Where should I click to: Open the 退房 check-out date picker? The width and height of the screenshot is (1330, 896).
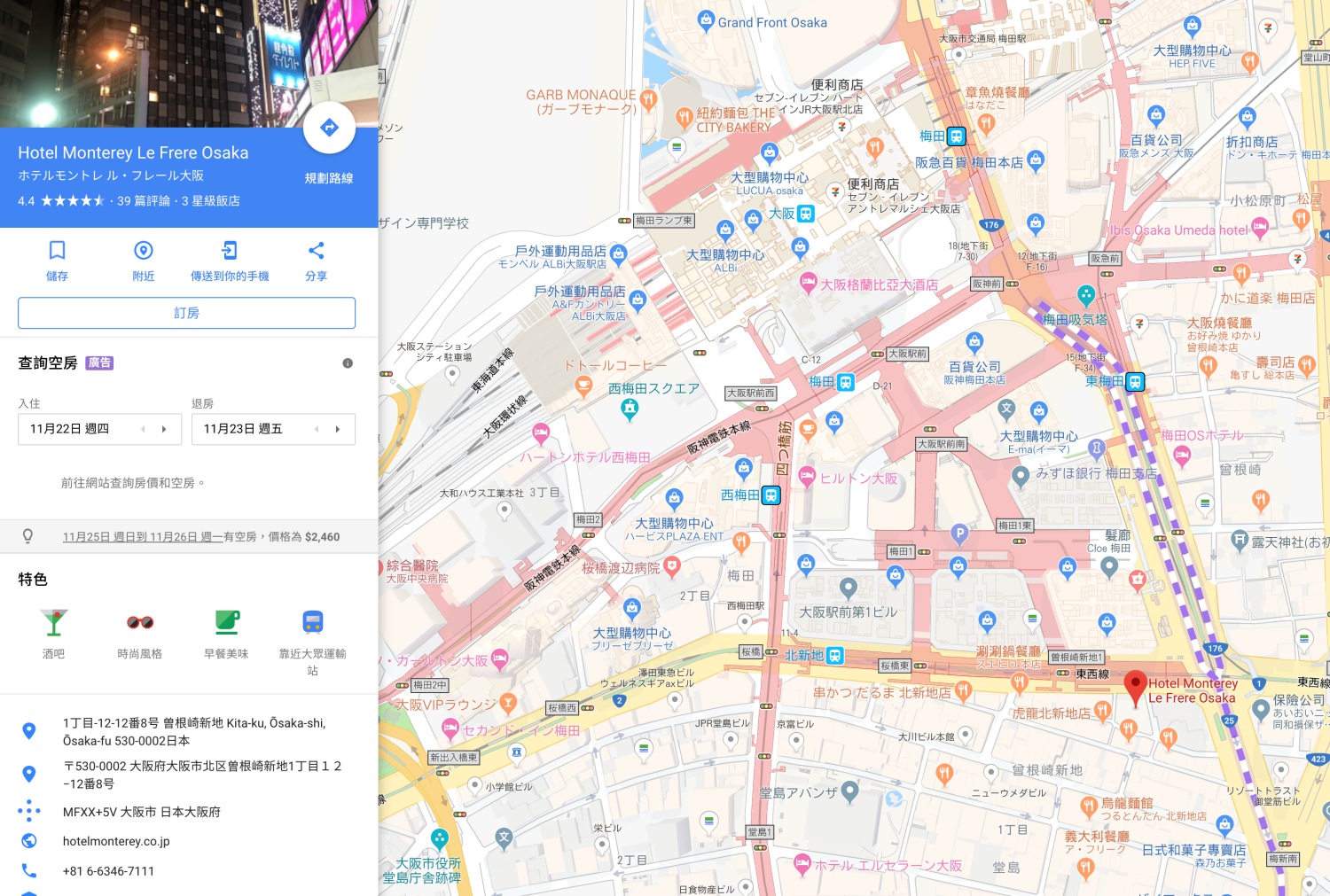click(273, 429)
